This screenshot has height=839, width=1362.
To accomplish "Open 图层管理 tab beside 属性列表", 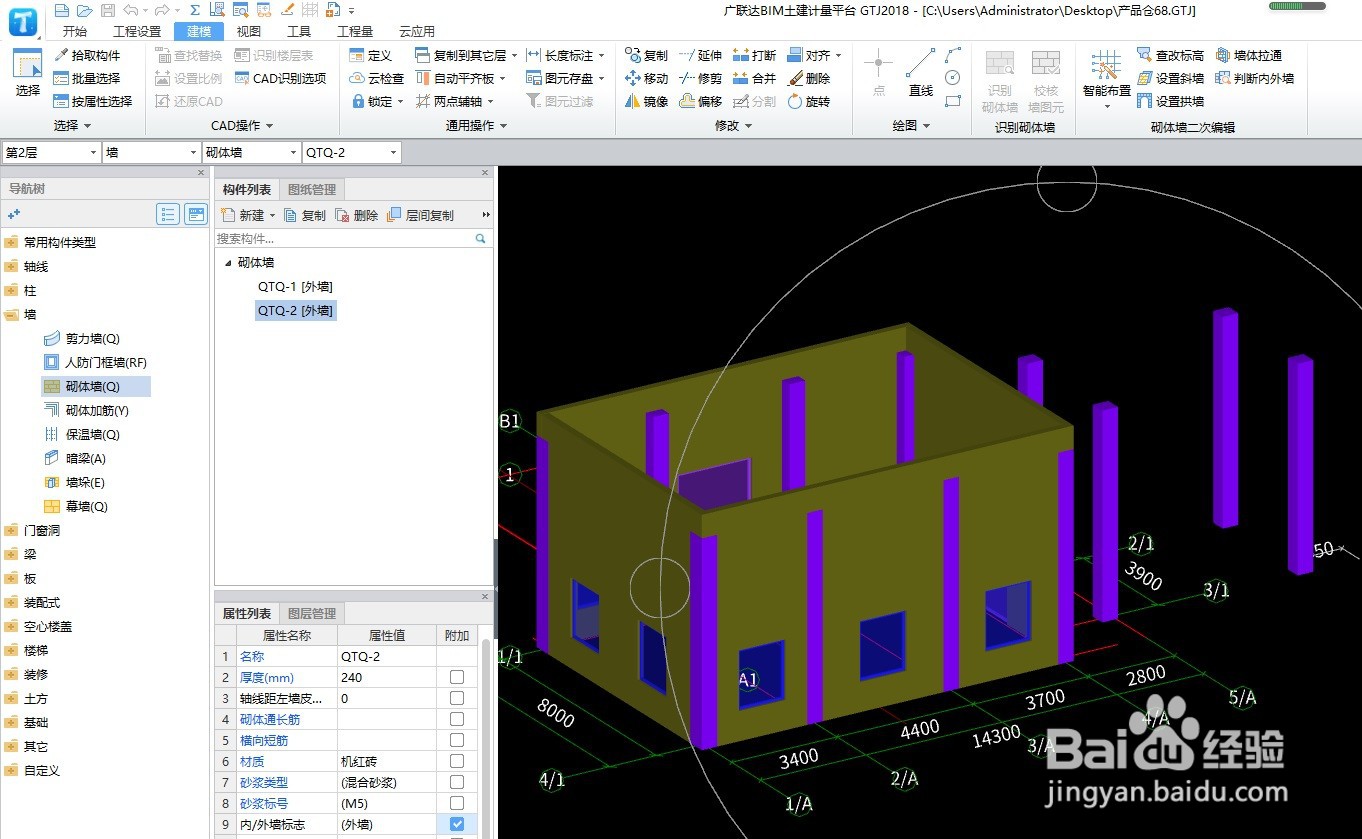I will coord(312,613).
